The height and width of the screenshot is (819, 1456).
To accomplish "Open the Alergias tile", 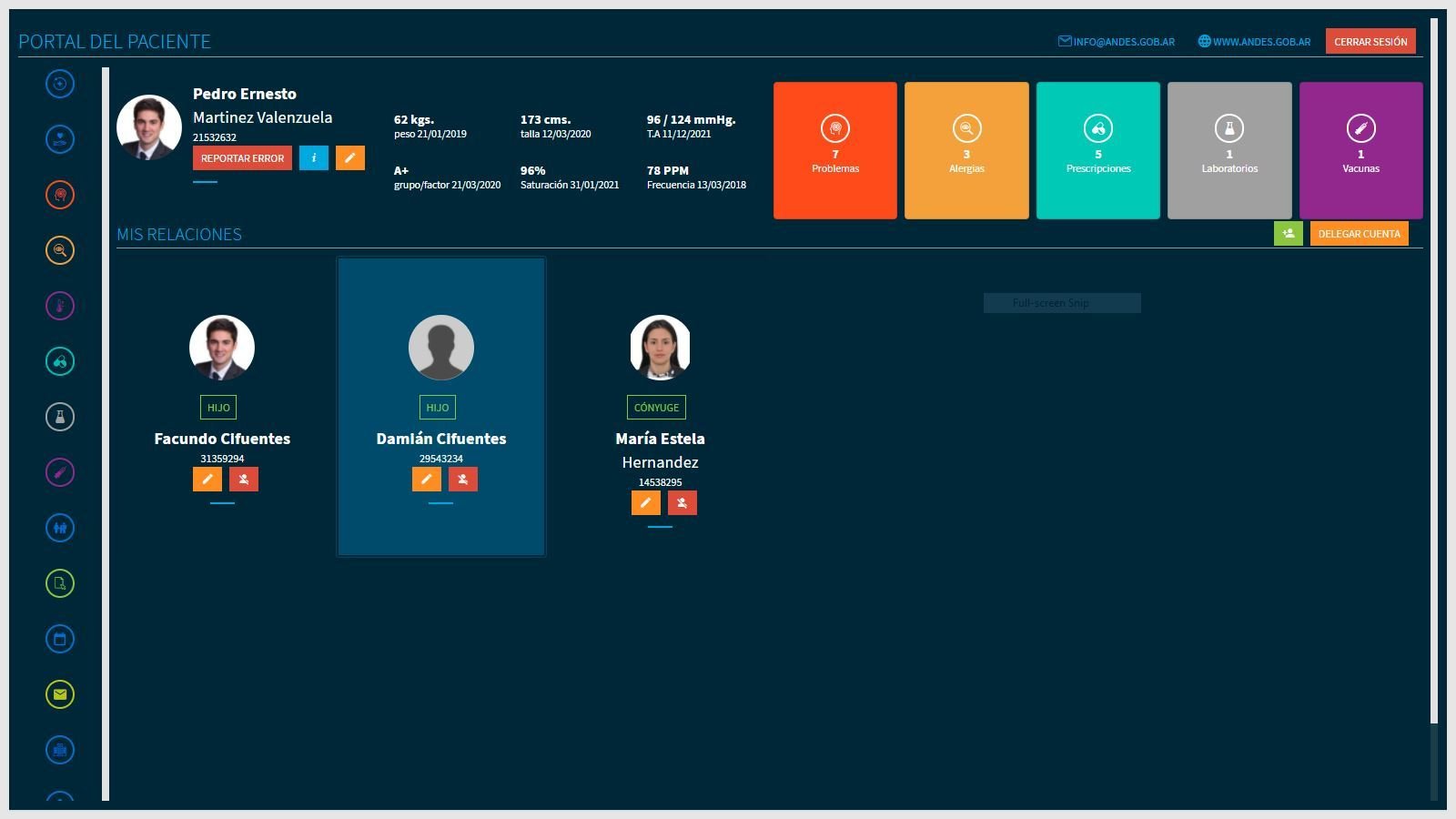I will 966,151.
